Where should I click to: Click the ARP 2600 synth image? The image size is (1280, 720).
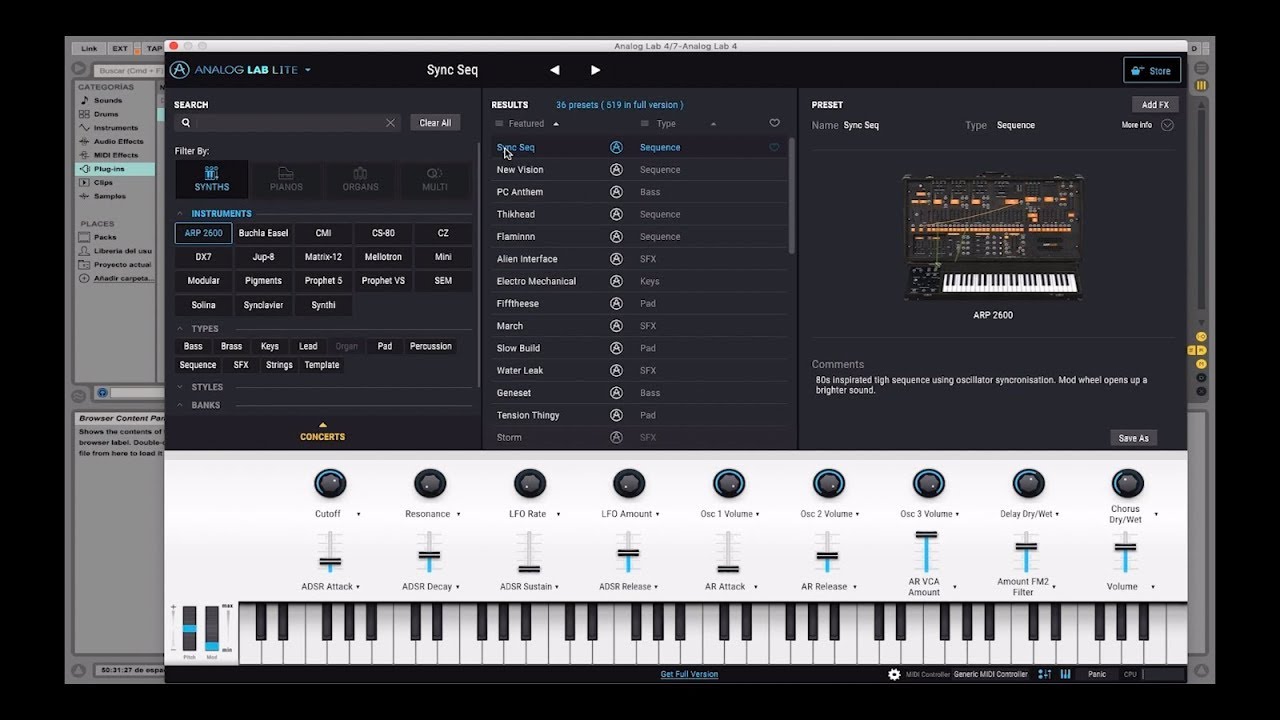(x=993, y=238)
